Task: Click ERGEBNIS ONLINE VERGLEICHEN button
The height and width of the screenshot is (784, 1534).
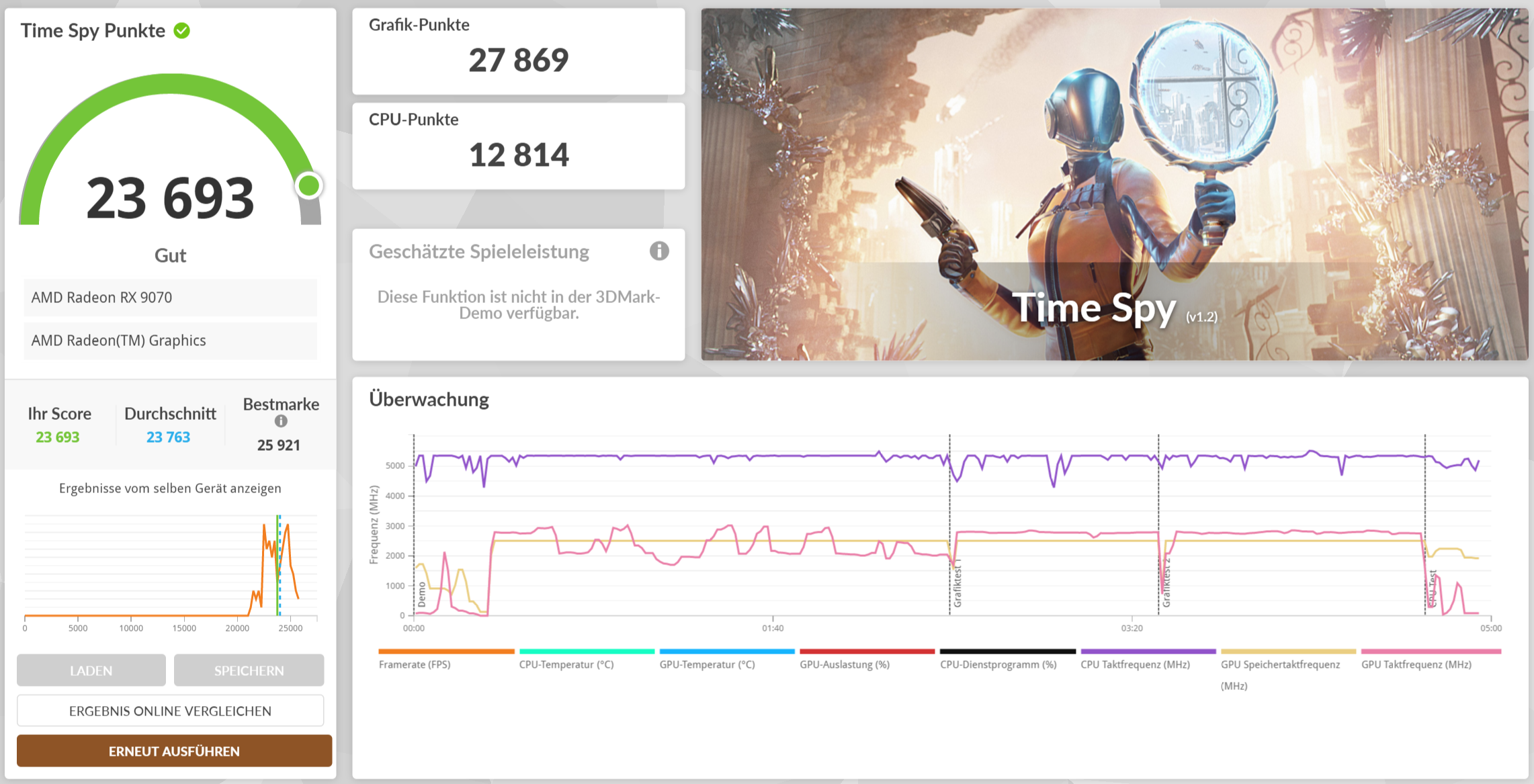Action: click(x=170, y=711)
